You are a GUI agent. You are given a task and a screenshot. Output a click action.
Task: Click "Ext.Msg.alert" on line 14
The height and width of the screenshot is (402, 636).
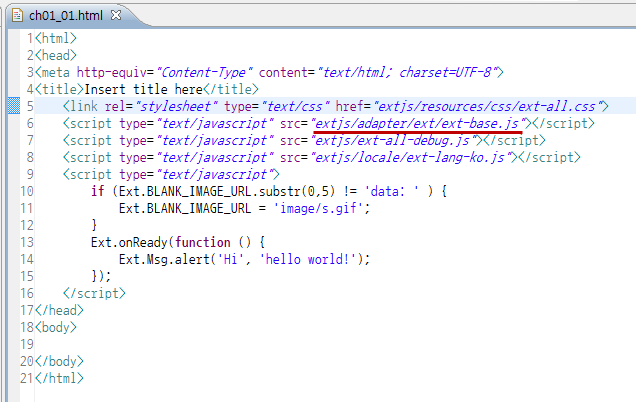tap(164, 259)
